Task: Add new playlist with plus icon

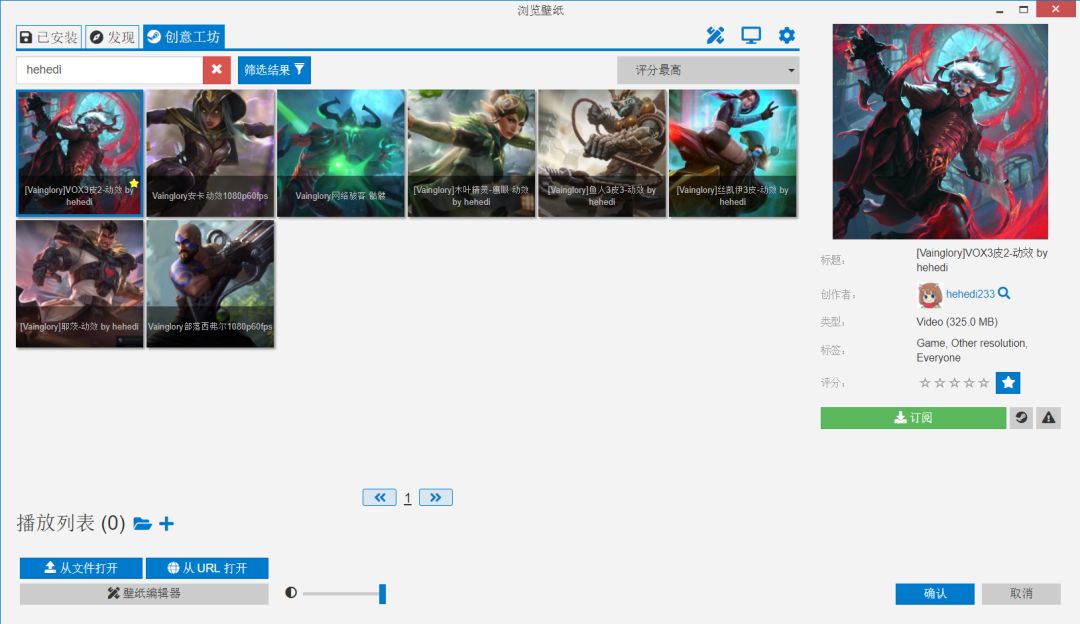Action: pyautogui.click(x=167, y=524)
